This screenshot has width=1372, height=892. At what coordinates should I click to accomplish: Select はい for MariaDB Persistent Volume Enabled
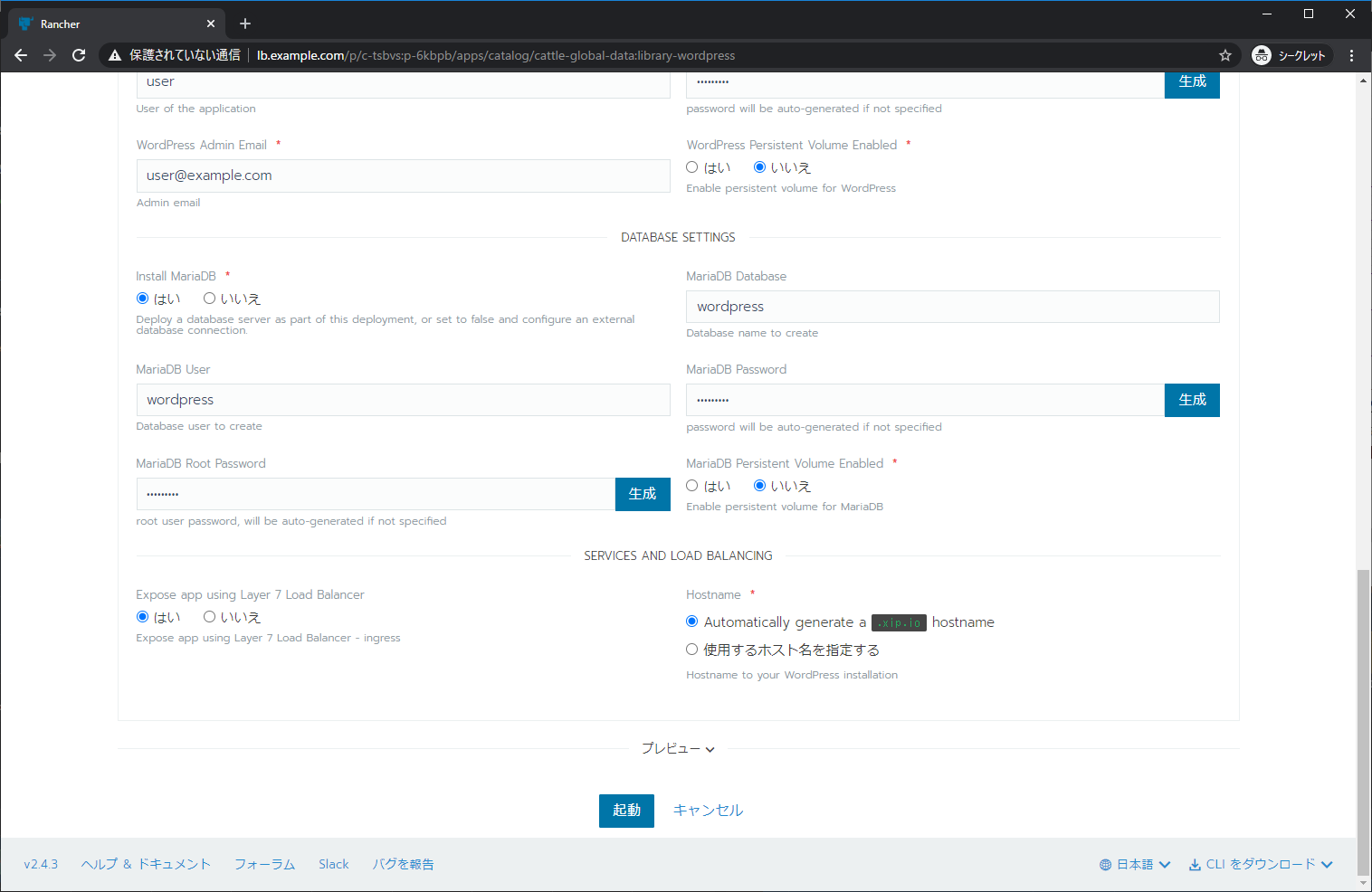692,486
